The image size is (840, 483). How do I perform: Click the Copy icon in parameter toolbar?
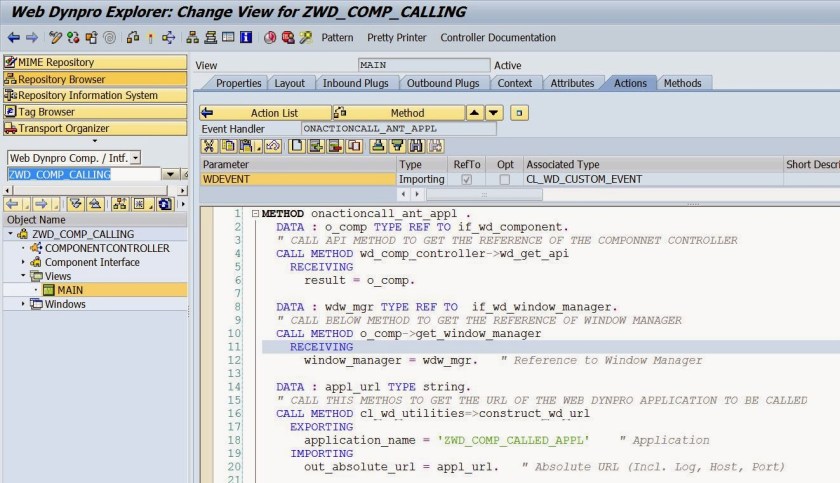[x=225, y=147]
